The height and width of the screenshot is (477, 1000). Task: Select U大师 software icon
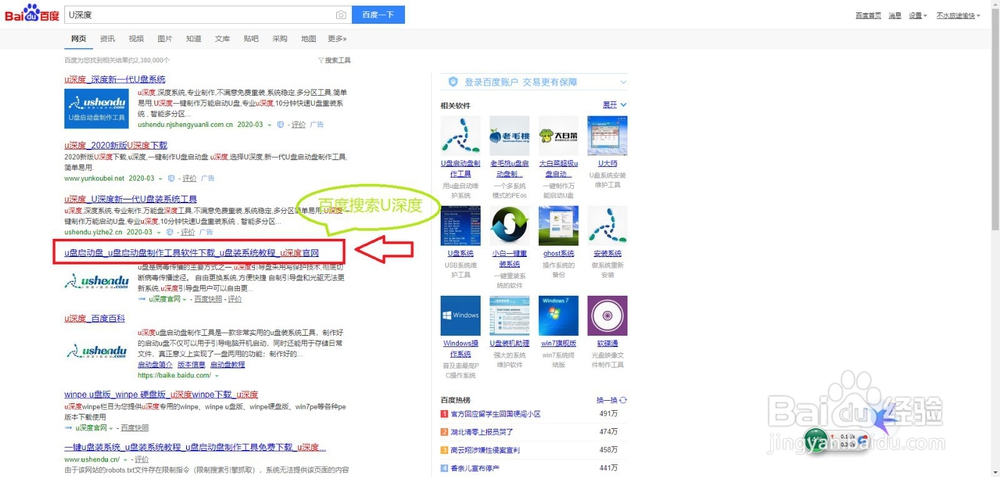pyautogui.click(x=607, y=135)
